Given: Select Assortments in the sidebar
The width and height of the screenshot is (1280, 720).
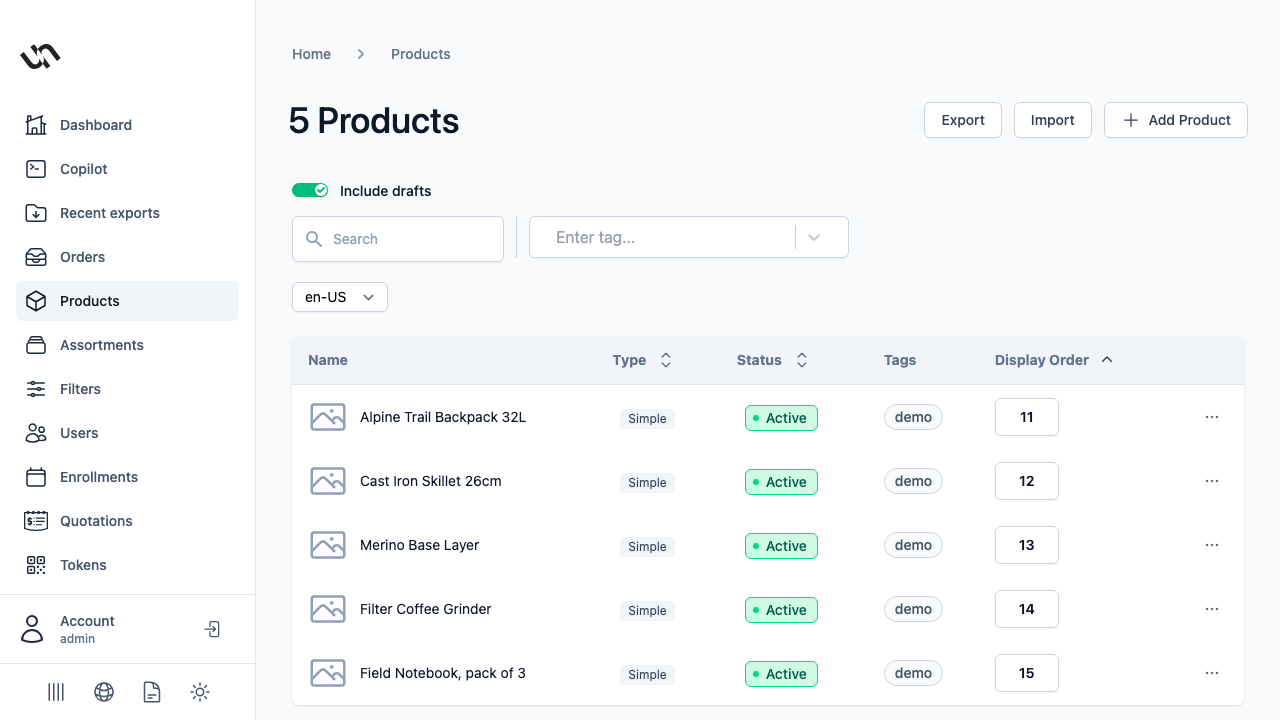Looking at the screenshot, I should 127,345.
